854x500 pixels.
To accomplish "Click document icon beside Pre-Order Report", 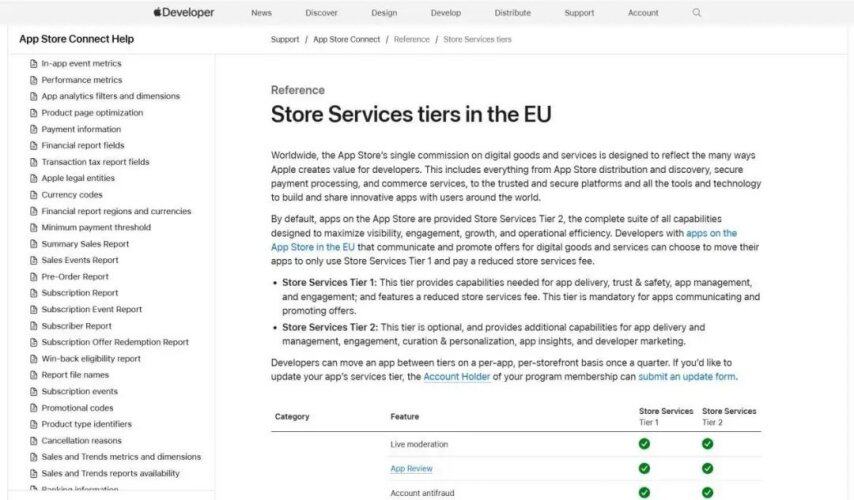I will coord(34,277).
